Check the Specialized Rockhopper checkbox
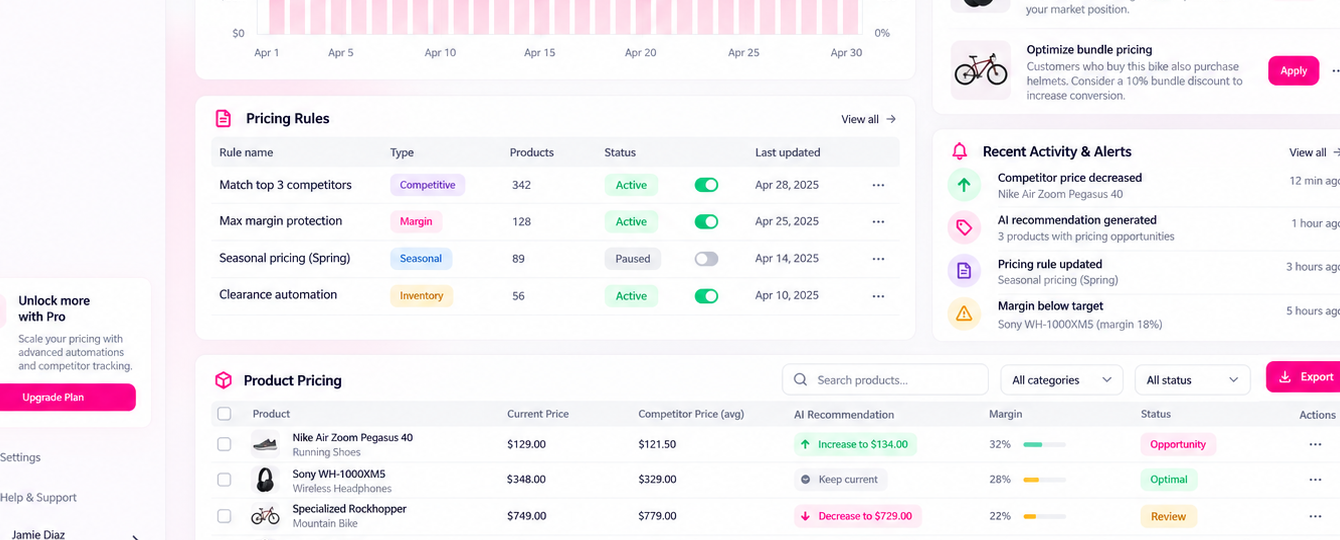This screenshot has width=1340, height=540. tap(224, 516)
